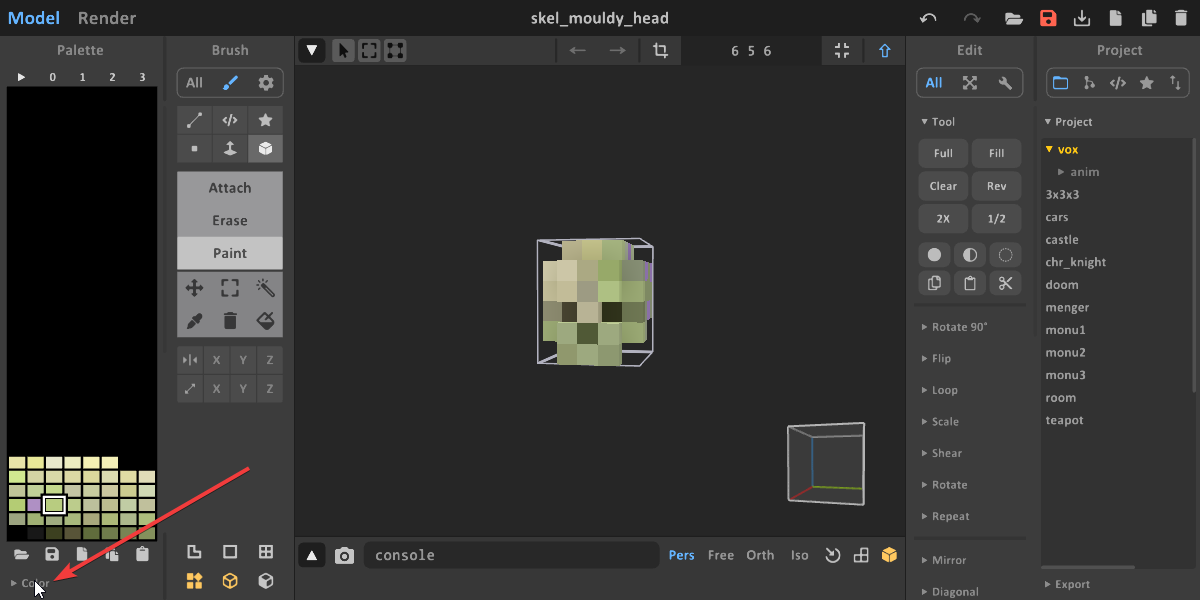Open a model file from top toolbar
This screenshot has height=600, width=1200.
point(1014,18)
